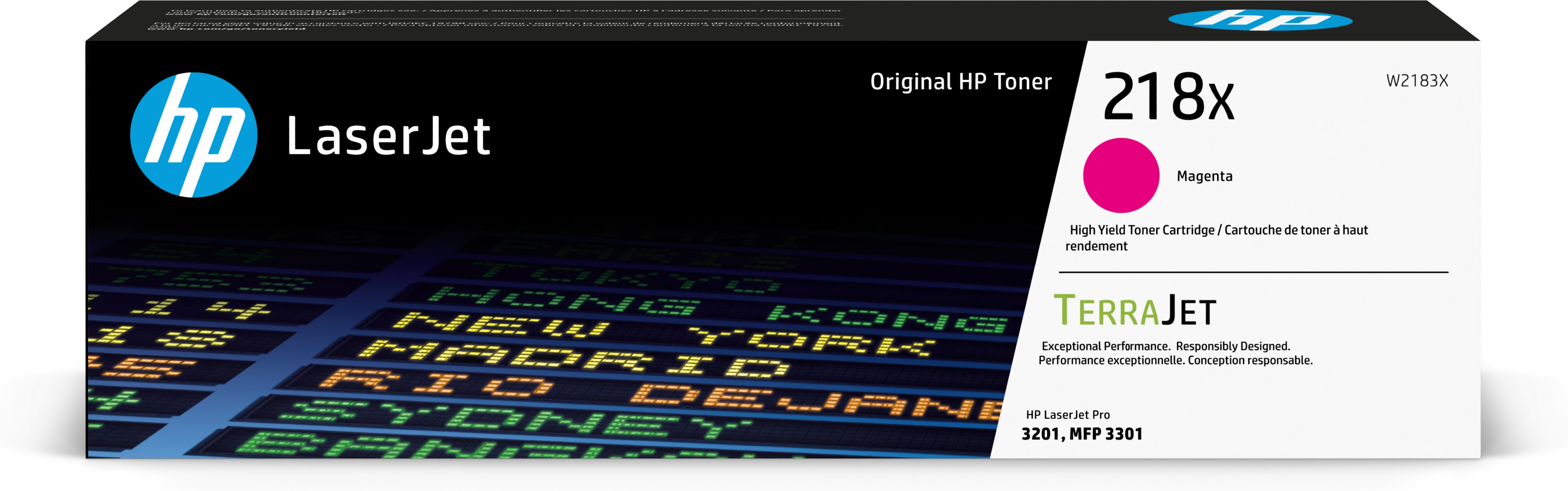Click 'Exceptional Performance. Responsibly Designed.' text
This screenshot has height=491, width=1568.
[1166, 346]
